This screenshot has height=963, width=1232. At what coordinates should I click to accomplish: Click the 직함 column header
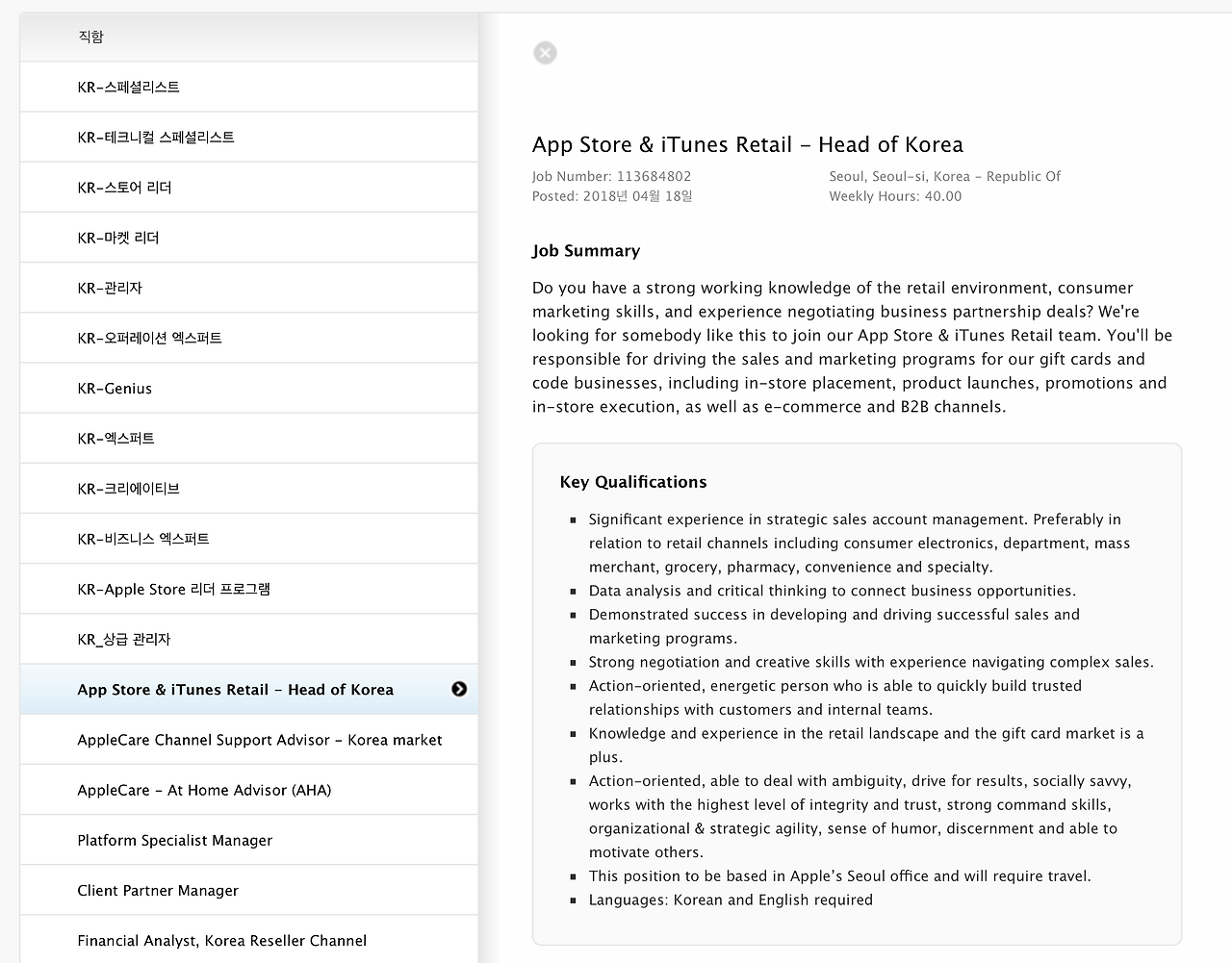point(91,37)
